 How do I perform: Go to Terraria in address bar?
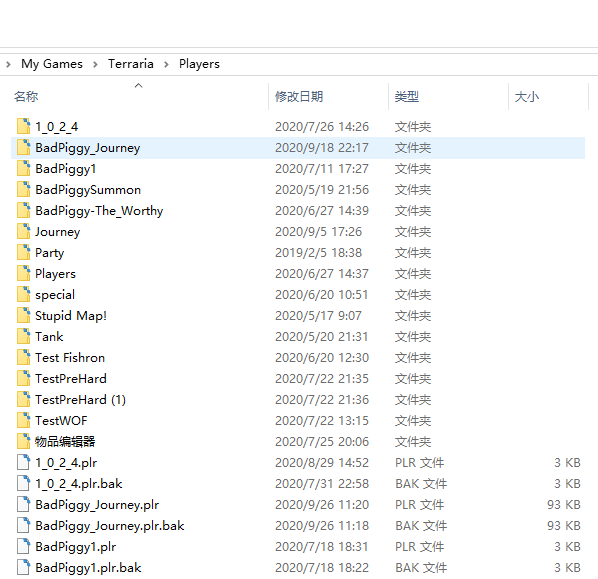point(130,64)
